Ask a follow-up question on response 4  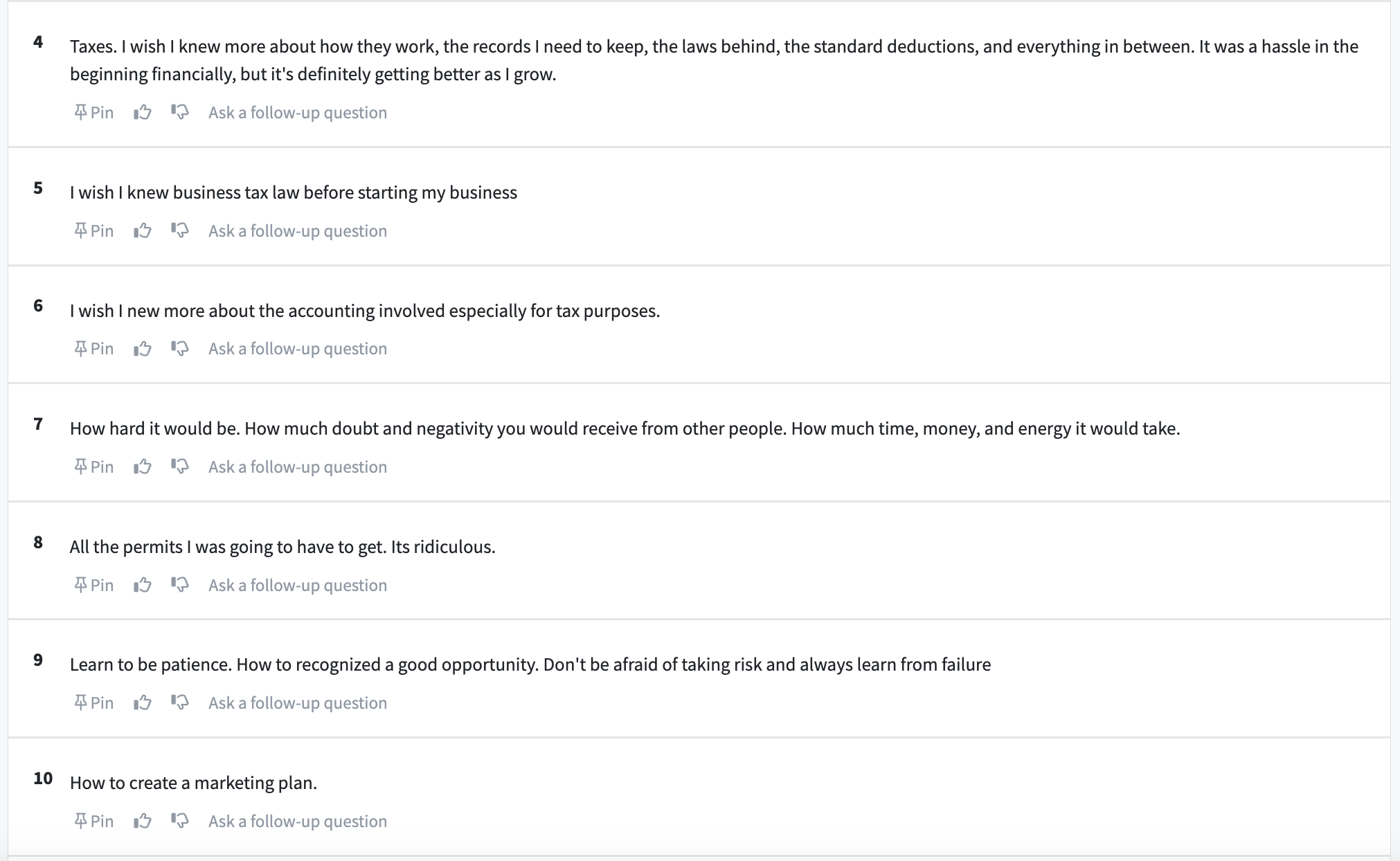(x=298, y=112)
